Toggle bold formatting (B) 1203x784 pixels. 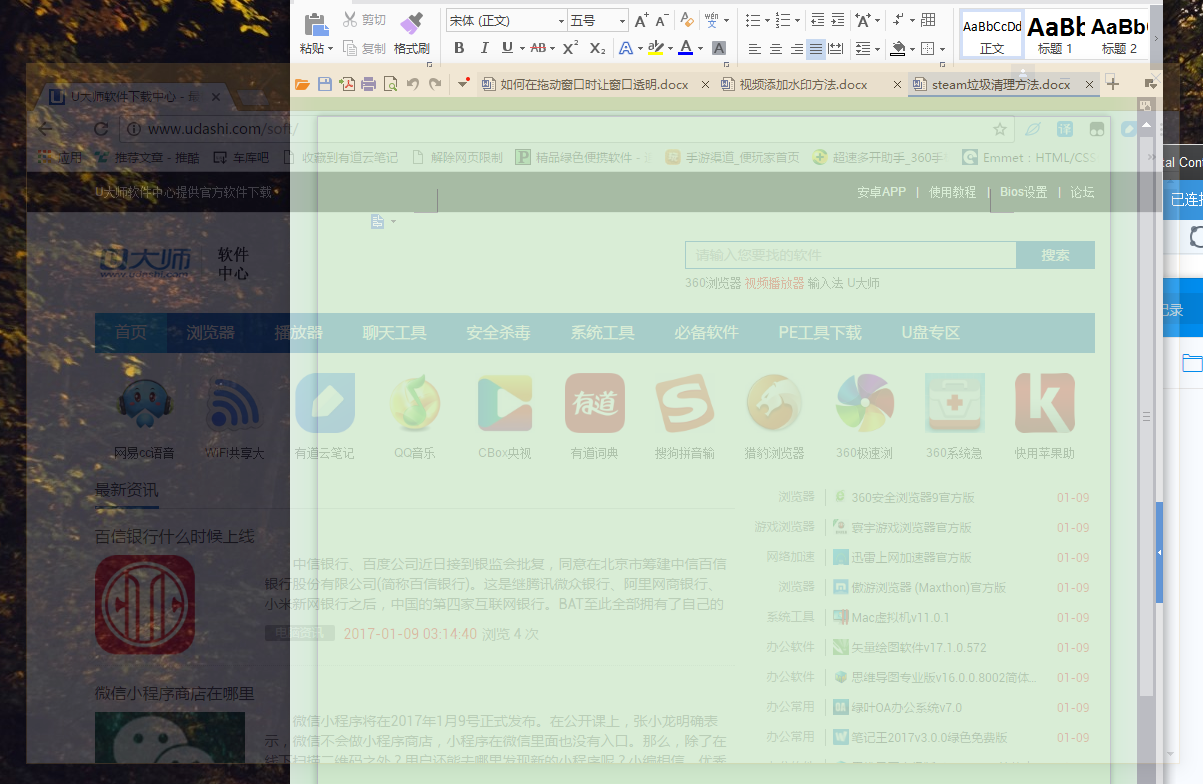[x=459, y=48]
